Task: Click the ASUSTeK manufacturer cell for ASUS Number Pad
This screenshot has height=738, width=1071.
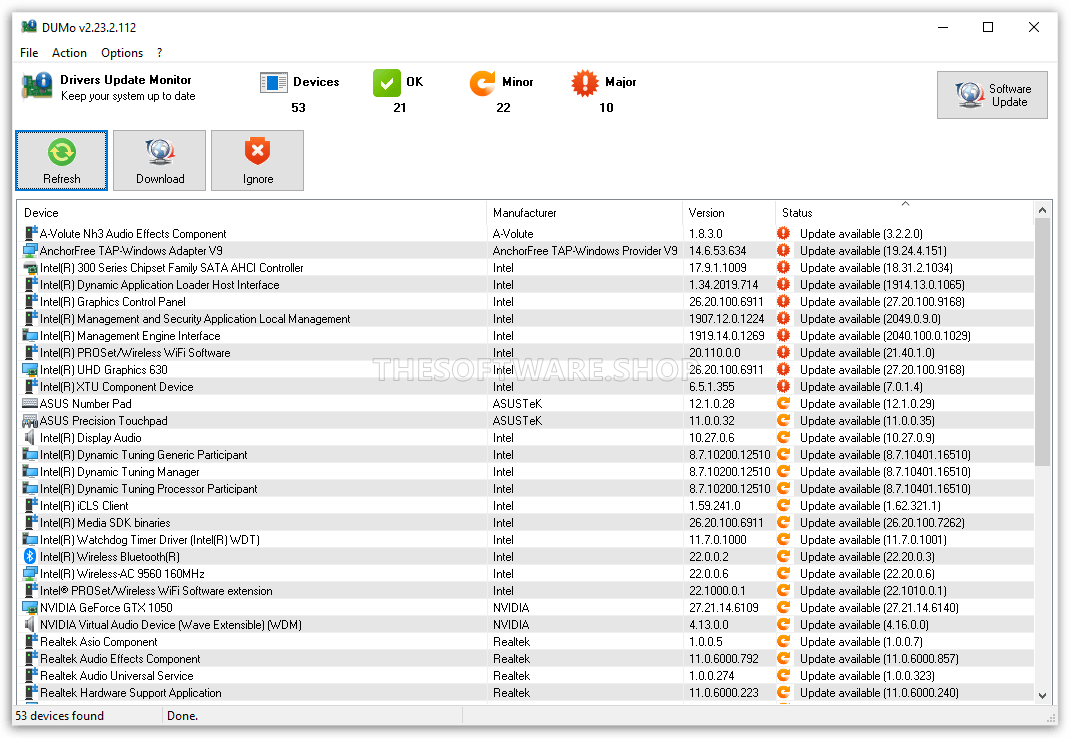Action: pyautogui.click(x=517, y=403)
